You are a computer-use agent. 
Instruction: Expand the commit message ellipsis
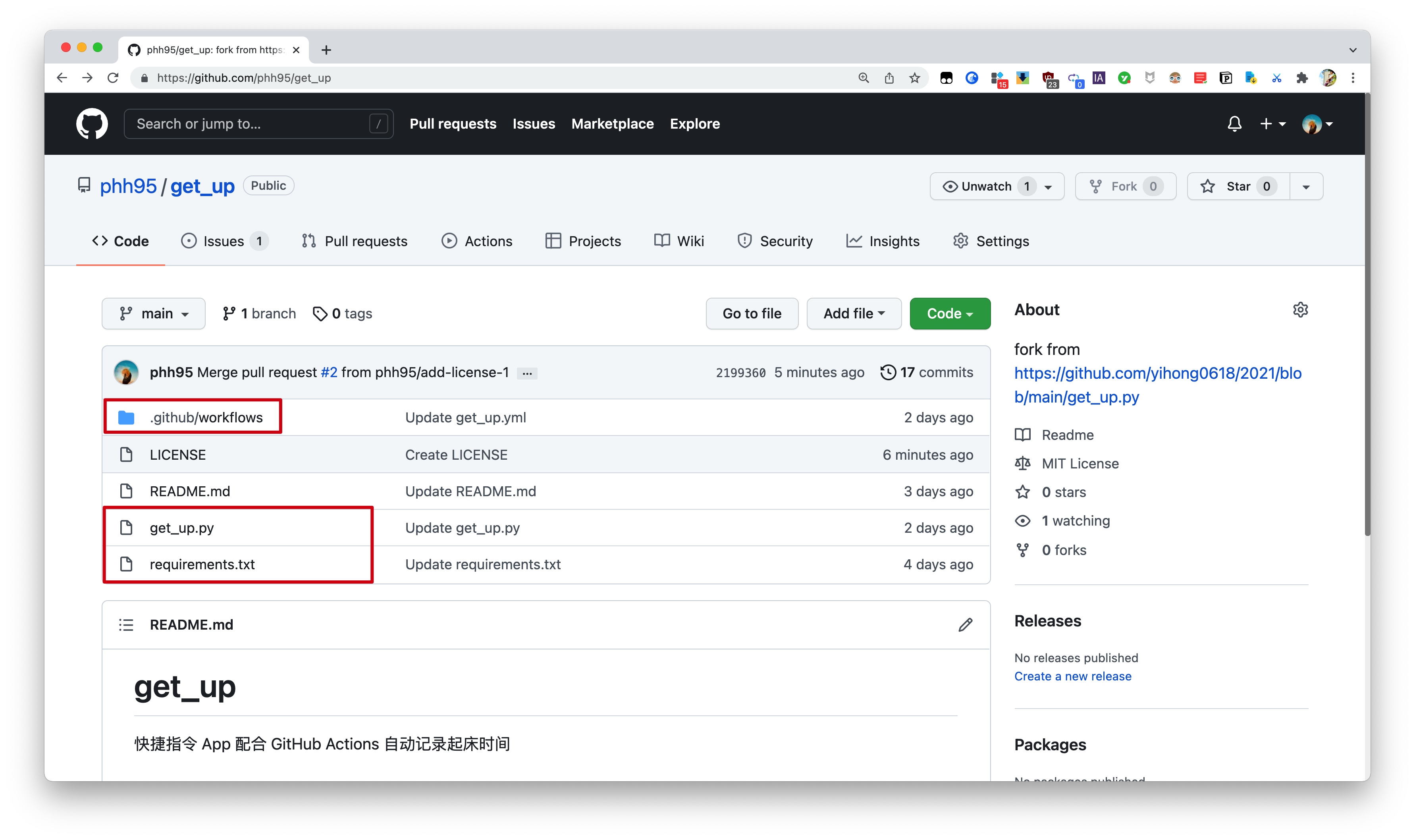click(x=527, y=373)
